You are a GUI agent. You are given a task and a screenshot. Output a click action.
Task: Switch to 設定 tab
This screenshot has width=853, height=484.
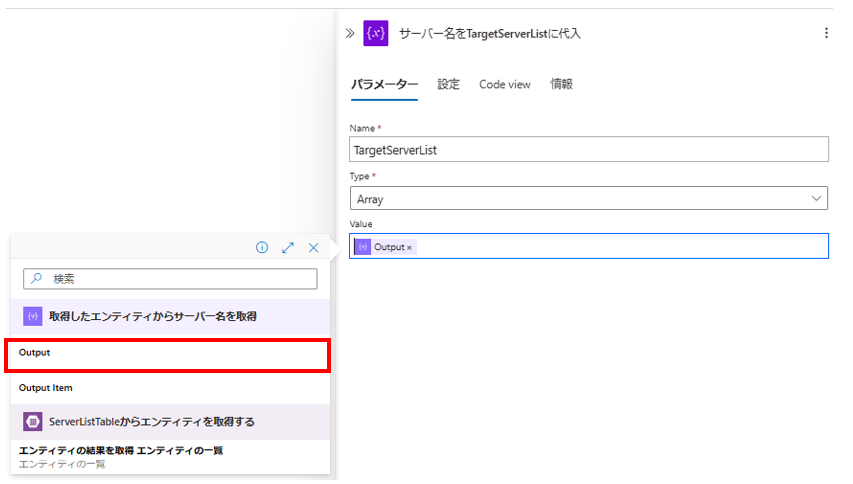[x=448, y=84]
